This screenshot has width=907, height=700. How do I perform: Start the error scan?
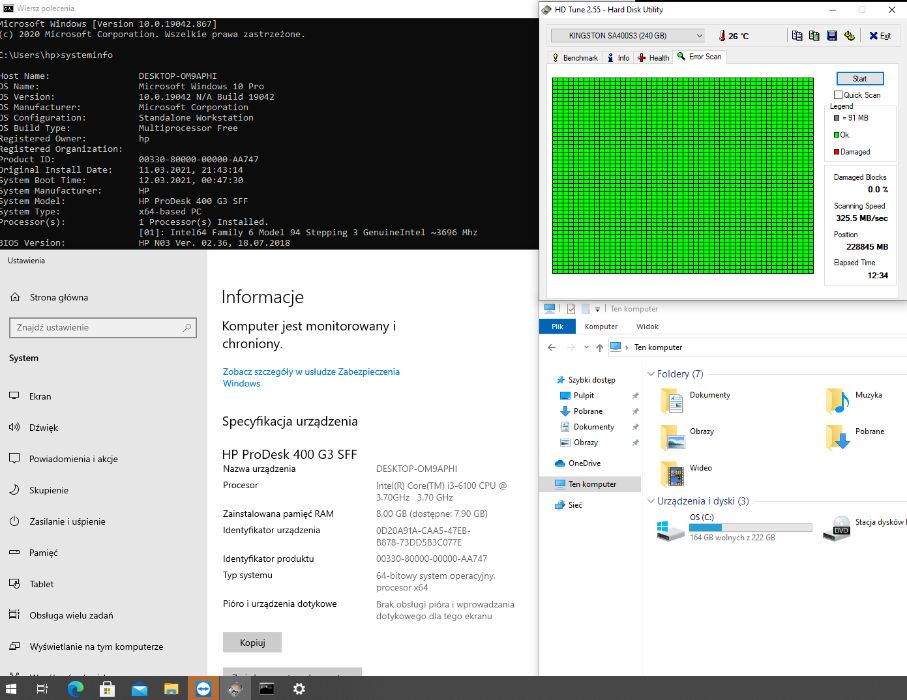click(860, 79)
